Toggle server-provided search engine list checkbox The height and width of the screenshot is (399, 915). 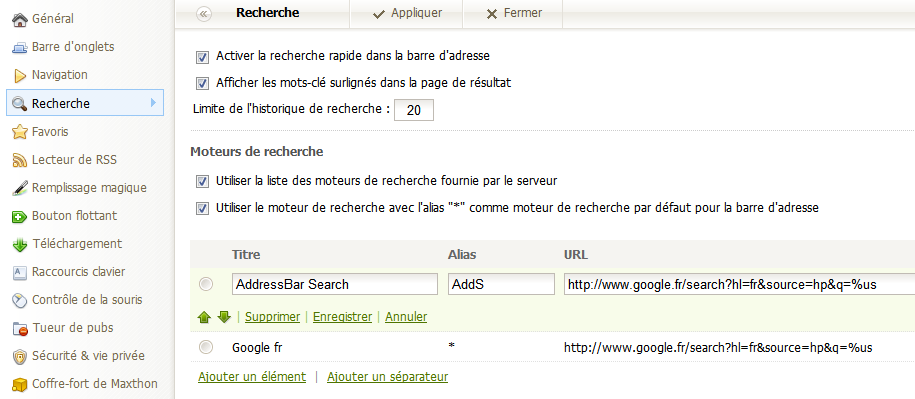202,182
